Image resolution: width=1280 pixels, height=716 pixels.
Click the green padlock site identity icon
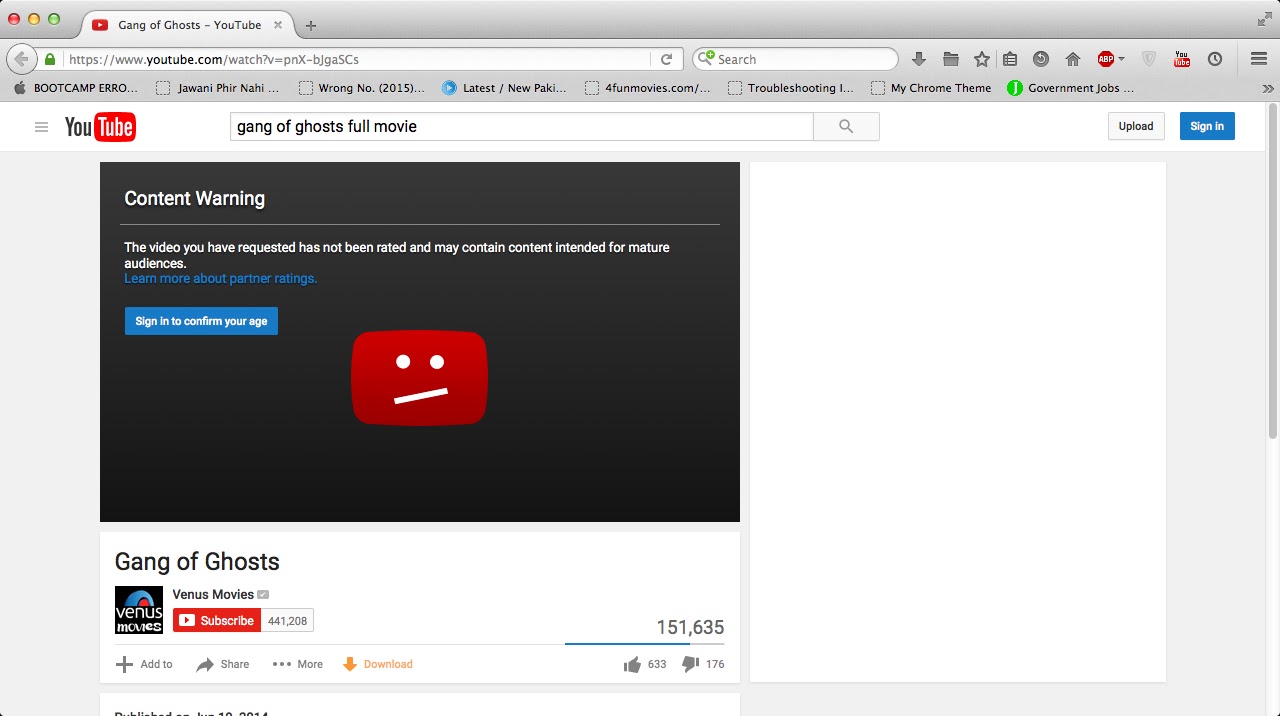pos(50,59)
